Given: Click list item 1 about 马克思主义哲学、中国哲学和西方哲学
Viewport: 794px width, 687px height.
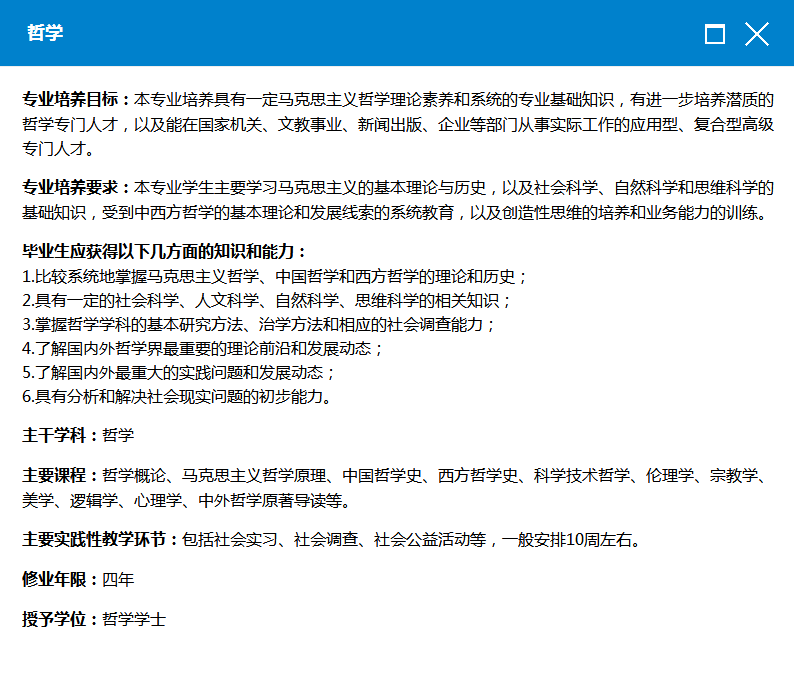Looking at the screenshot, I should pos(275,276).
